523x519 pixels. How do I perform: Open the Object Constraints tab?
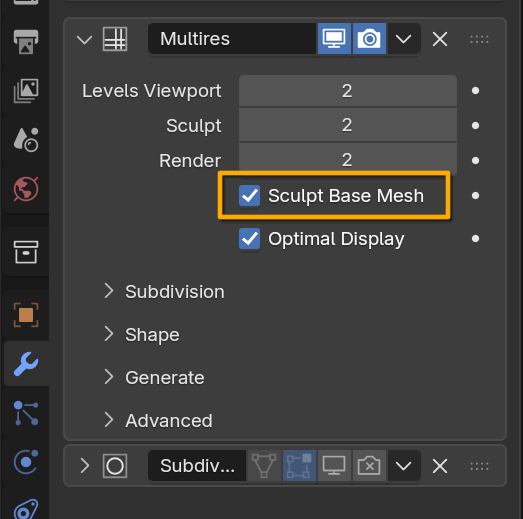click(26, 509)
